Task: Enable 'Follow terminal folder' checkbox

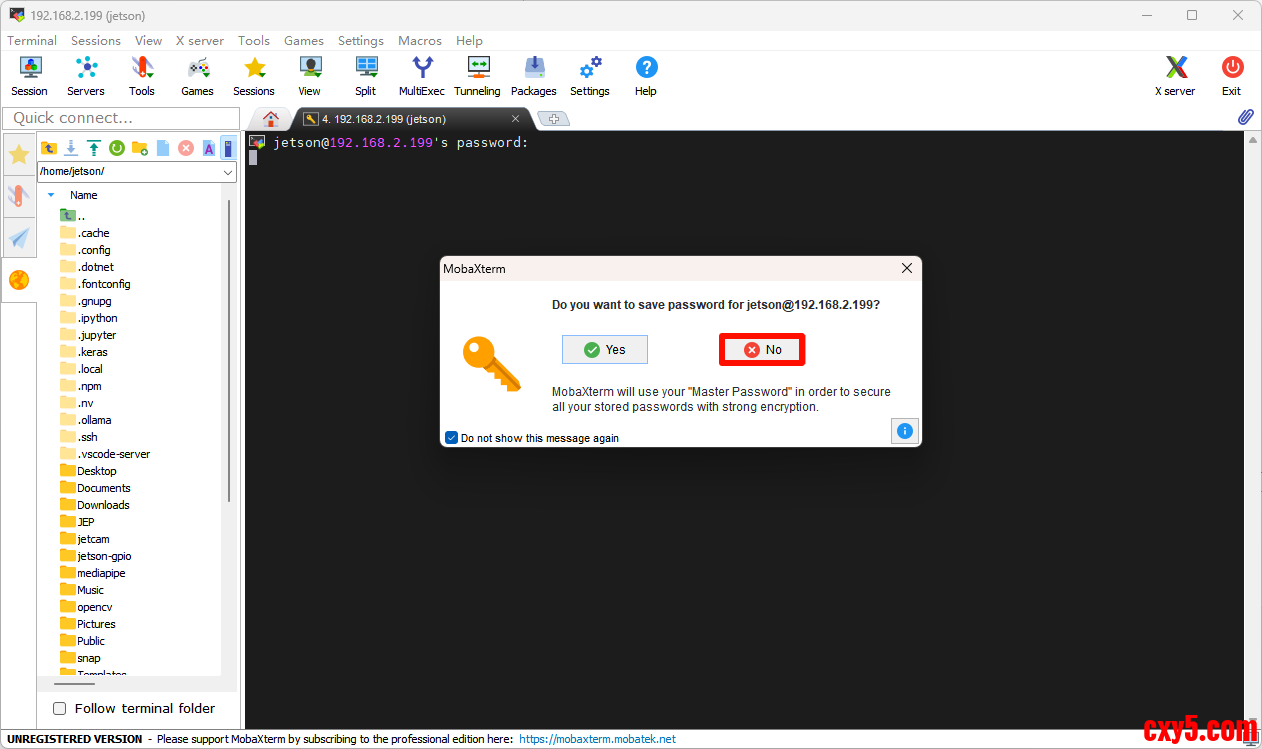Action: pyautogui.click(x=59, y=708)
